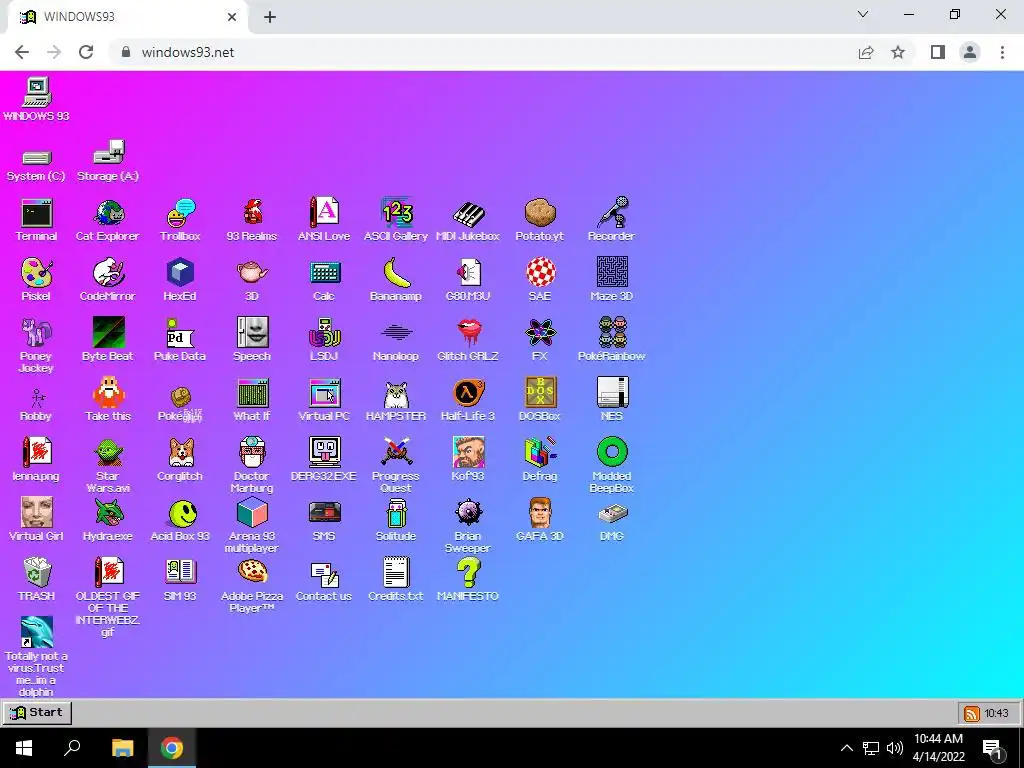Launch Hydra.exe dragon icon
Viewport: 1024px width, 768px height.
point(108,513)
